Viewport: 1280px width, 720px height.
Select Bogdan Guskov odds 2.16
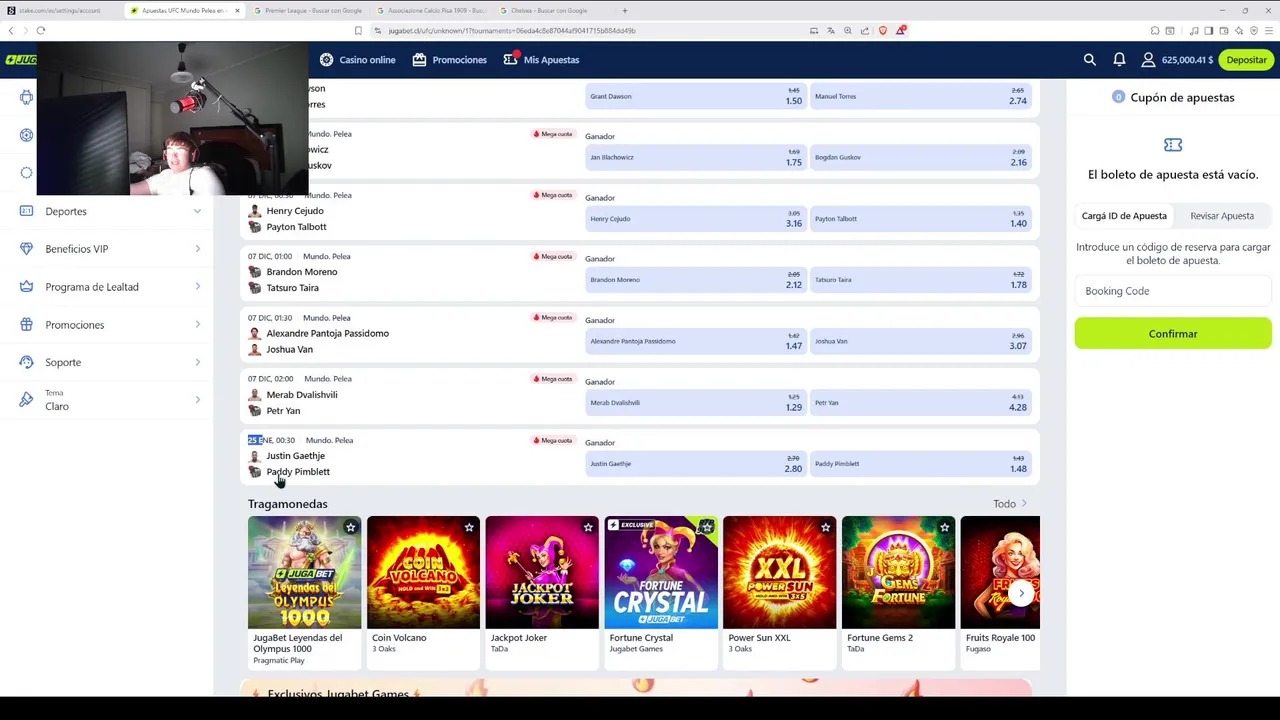[920, 157]
